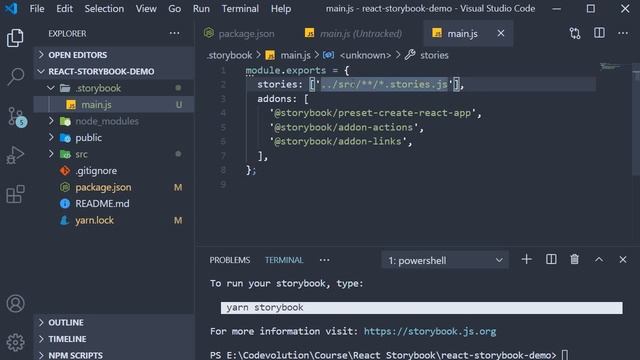Collapse the REACT-STORYBOOK-DEMO root folder
The image size is (640, 360).
click(x=114, y=71)
